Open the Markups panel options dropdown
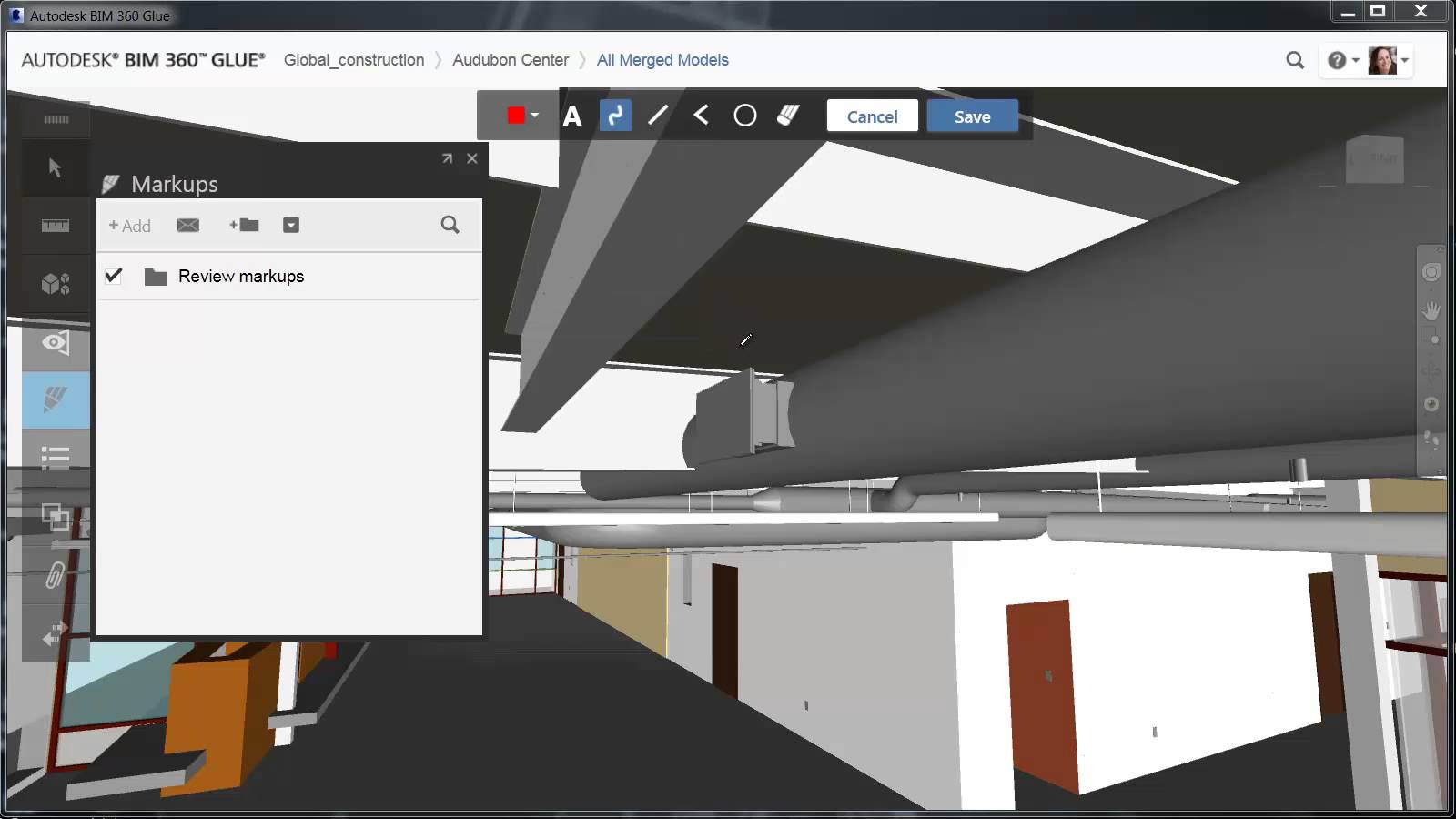Screen dimensions: 1456x819 [291, 225]
